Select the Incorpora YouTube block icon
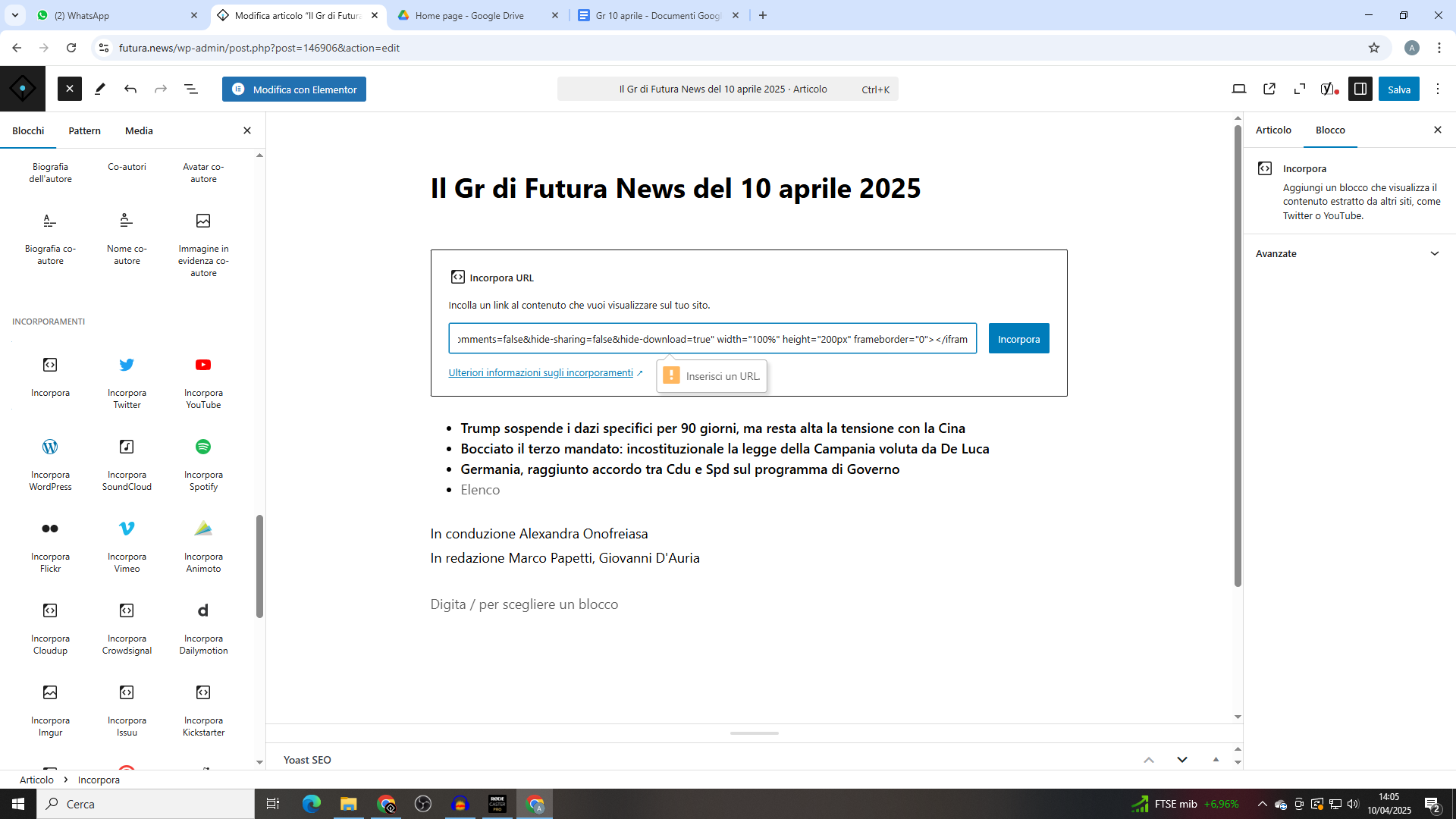1456x819 pixels. pyautogui.click(x=203, y=366)
